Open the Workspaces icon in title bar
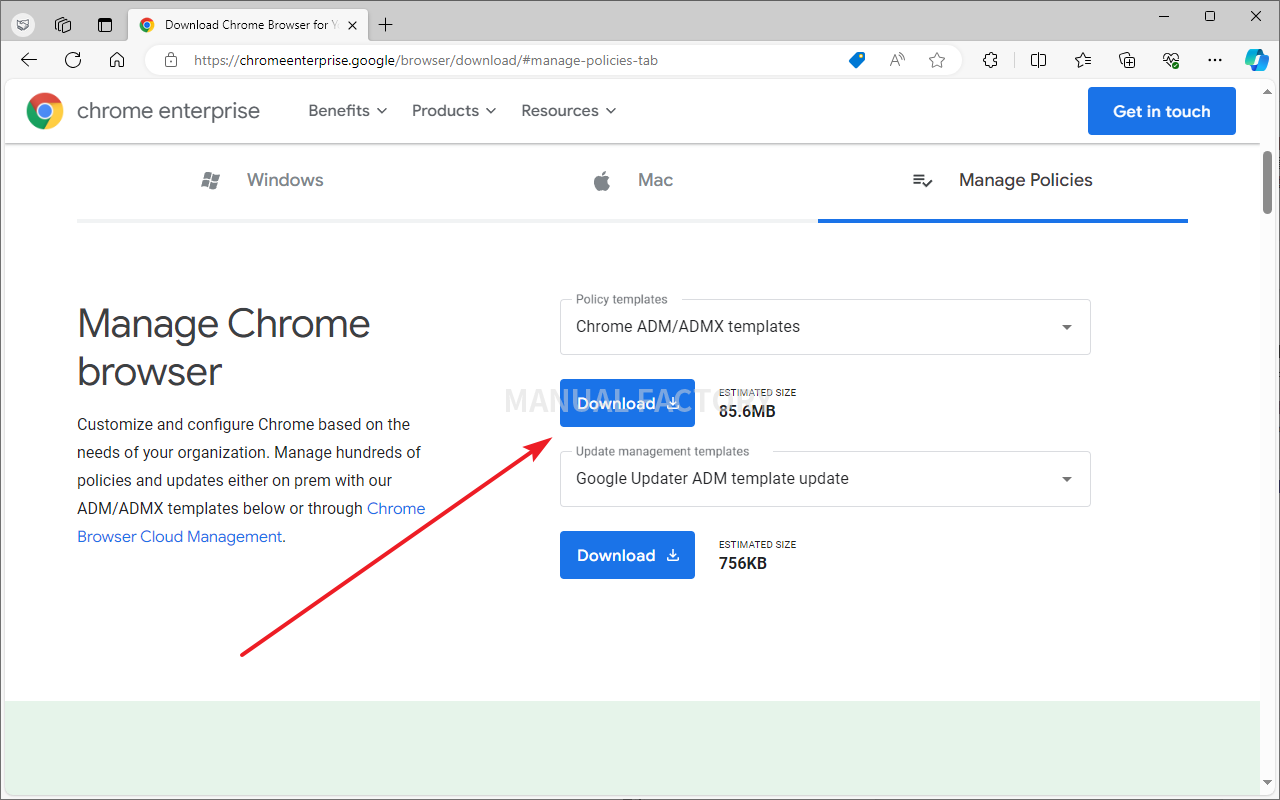 (x=63, y=25)
